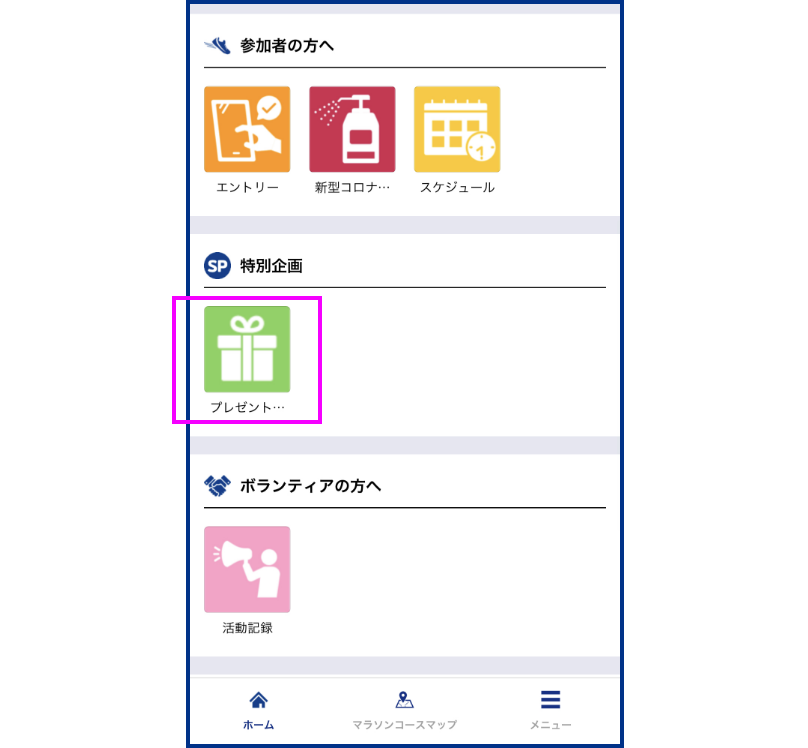Click the スケジュール text label
The image size is (808, 748).
pos(458,188)
